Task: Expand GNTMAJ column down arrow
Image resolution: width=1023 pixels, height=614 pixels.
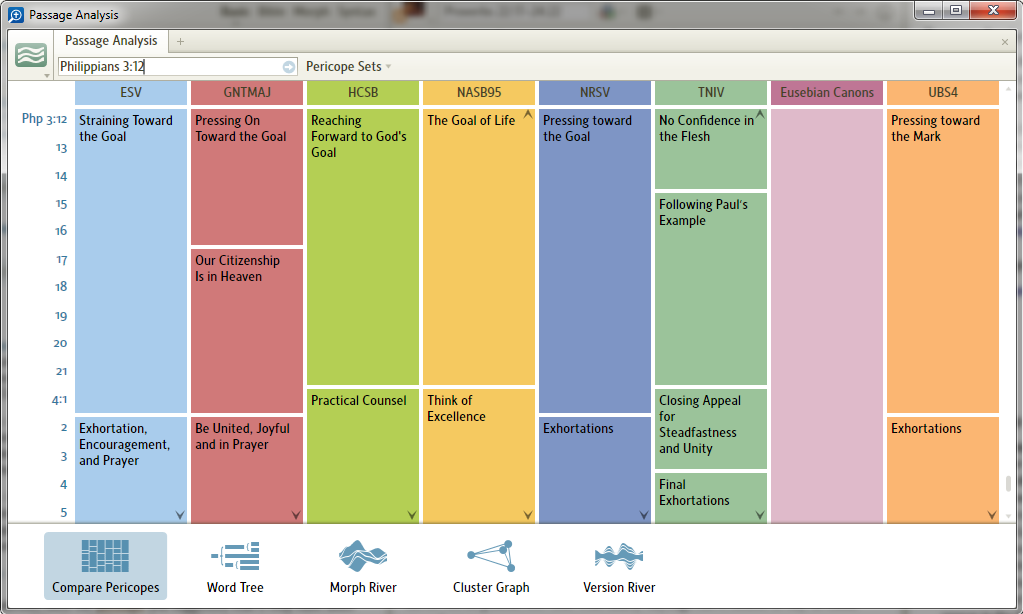Action: pos(296,515)
